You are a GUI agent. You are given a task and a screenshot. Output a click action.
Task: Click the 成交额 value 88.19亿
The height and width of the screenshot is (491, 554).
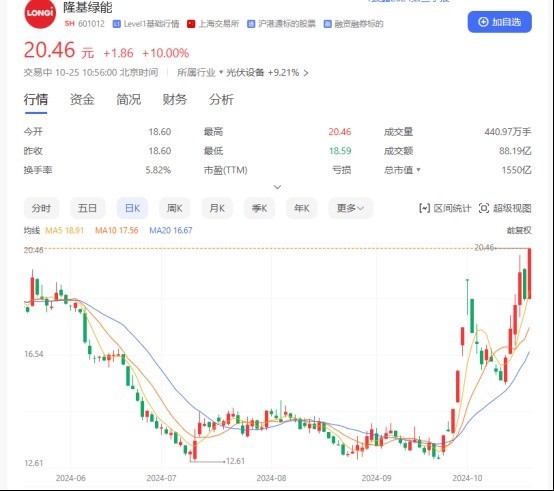point(515,151)
